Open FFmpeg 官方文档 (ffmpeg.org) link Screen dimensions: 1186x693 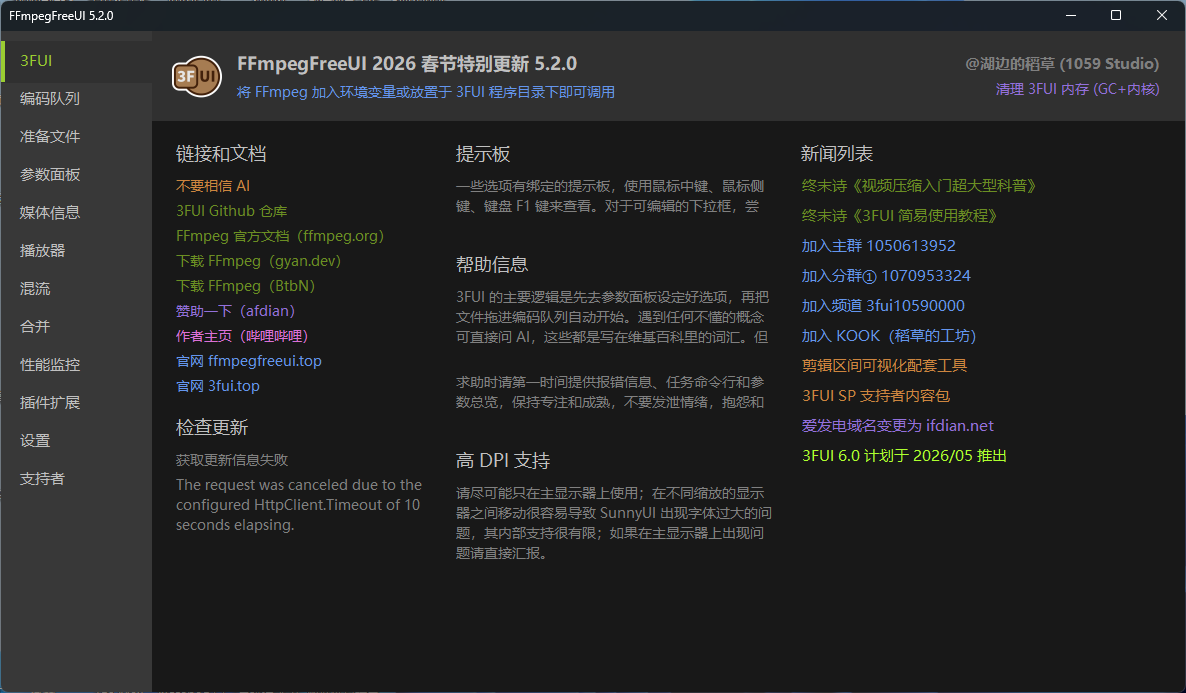click(x=280, y=236)
